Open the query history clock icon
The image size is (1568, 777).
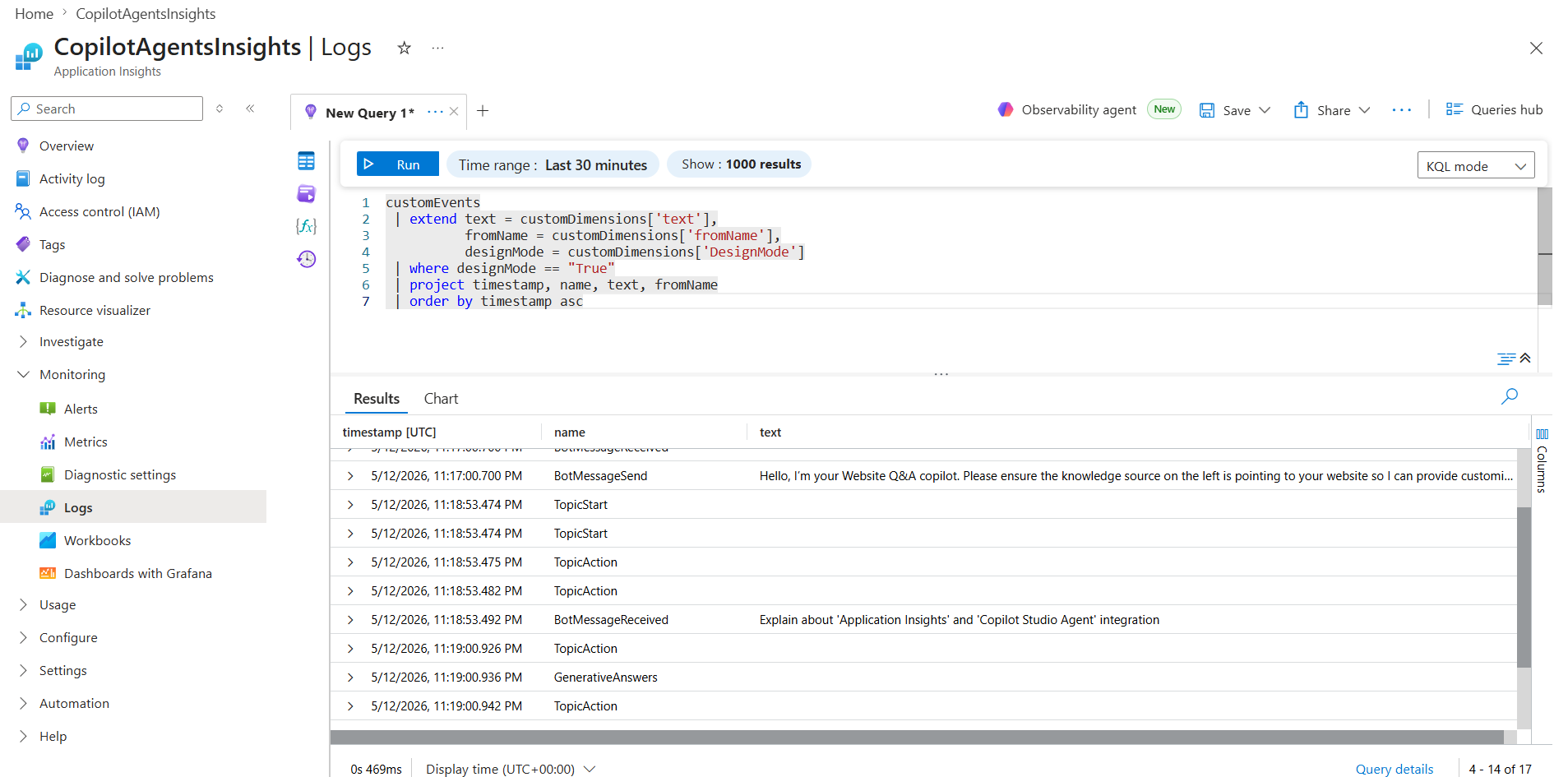(x=306, y=259)
